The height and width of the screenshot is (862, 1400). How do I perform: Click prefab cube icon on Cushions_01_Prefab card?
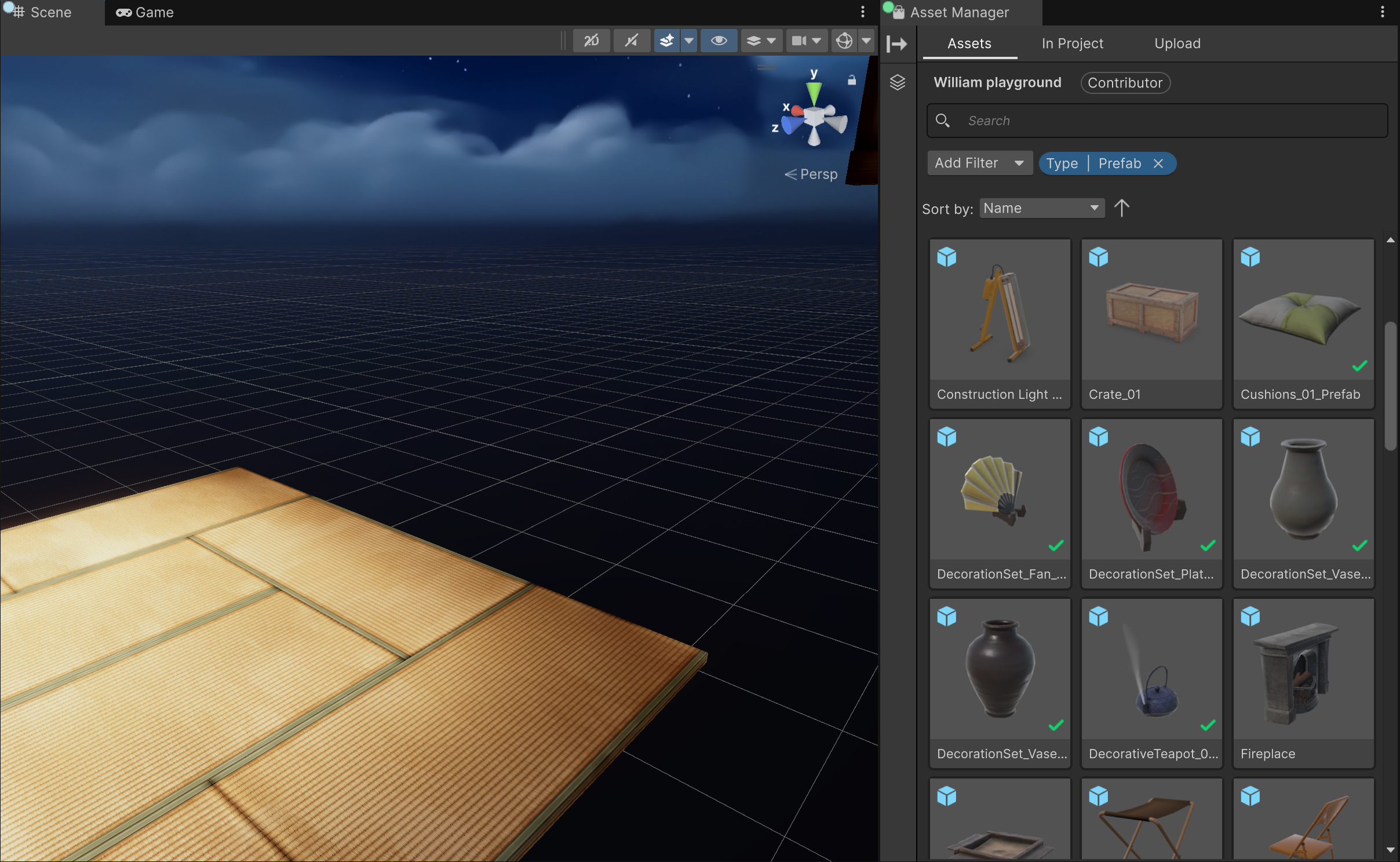pos(1250,257)
